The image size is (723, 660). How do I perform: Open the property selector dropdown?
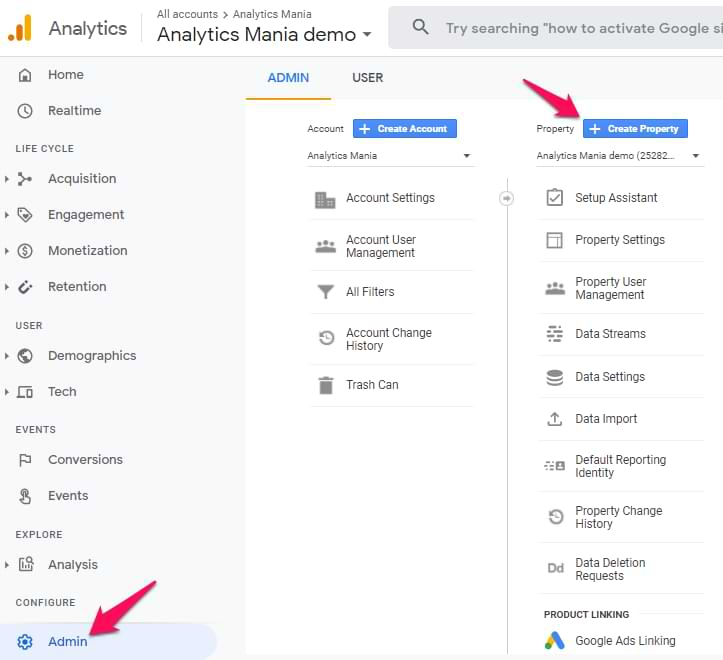(618, 156)
